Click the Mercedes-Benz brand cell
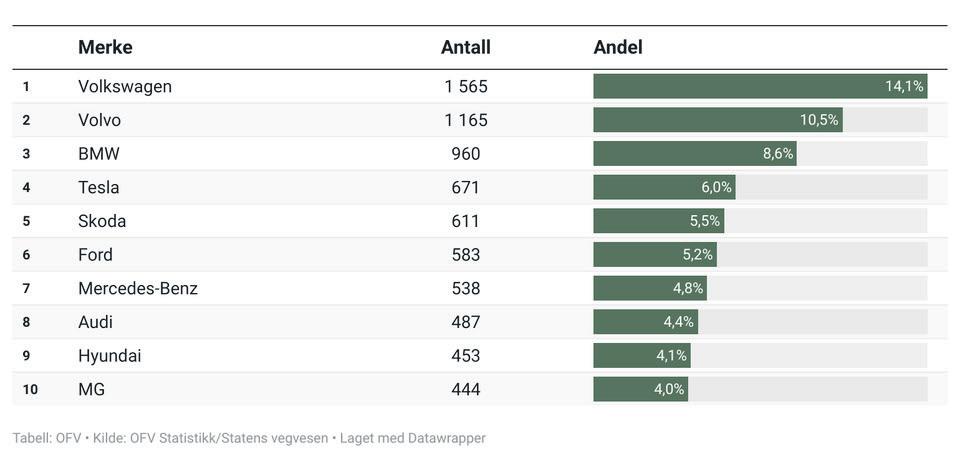960x459 pixels. [138, 289]
